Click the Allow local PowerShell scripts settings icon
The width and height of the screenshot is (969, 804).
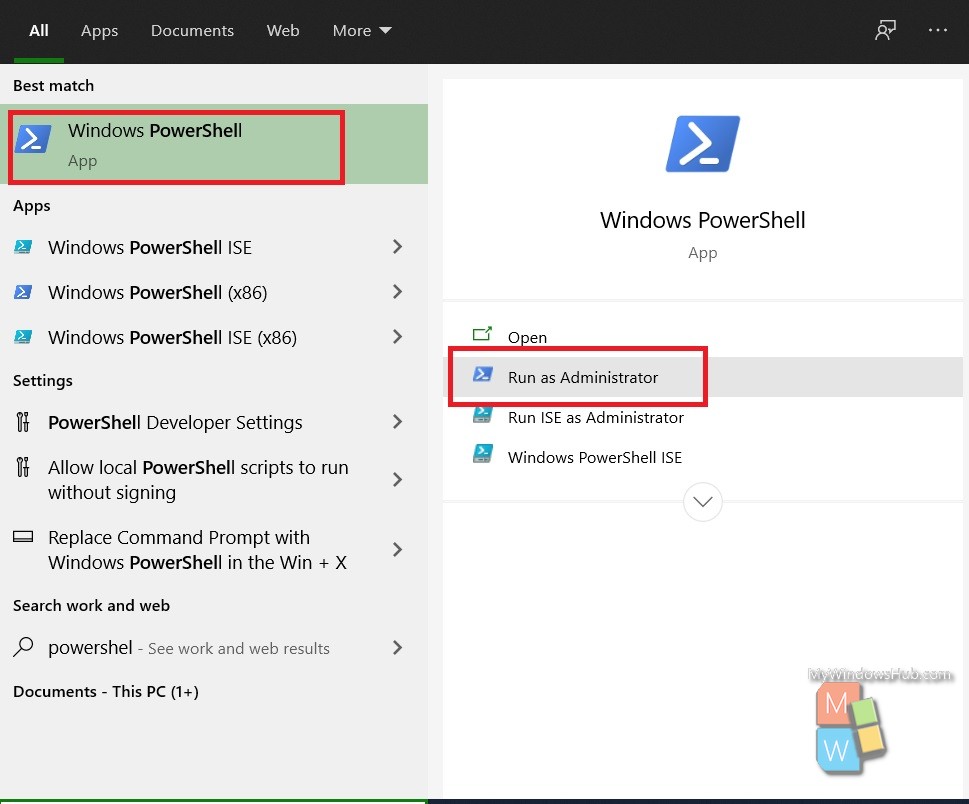[x=23, y=467]
